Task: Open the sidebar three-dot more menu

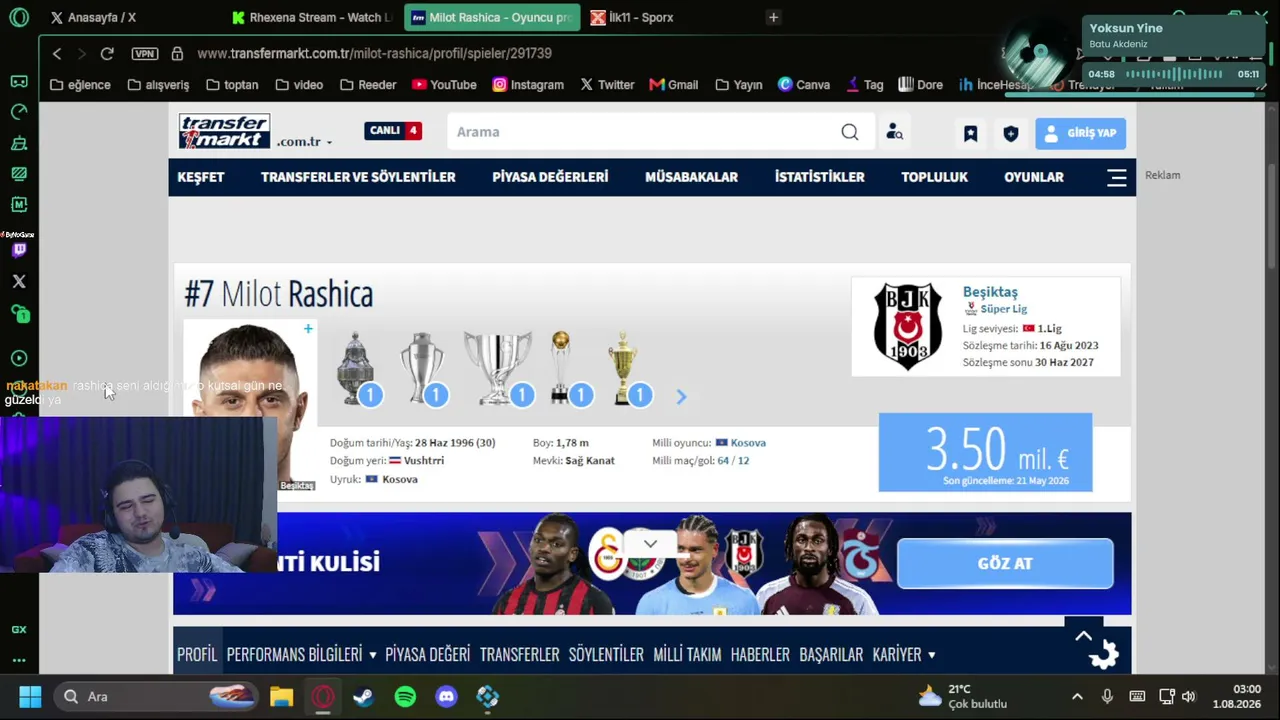Action: pos(19,660)
